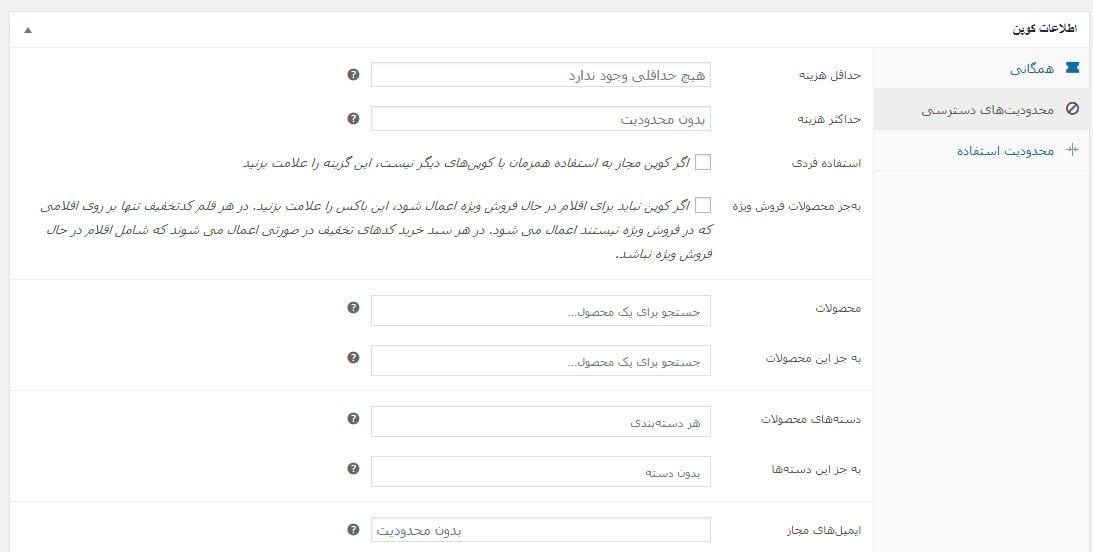Viewport: 1093px width, 552px height.
Task: Open the محدودیت‌های دسترسی tab
Action: pyautogui.click(x=980, y=109)
